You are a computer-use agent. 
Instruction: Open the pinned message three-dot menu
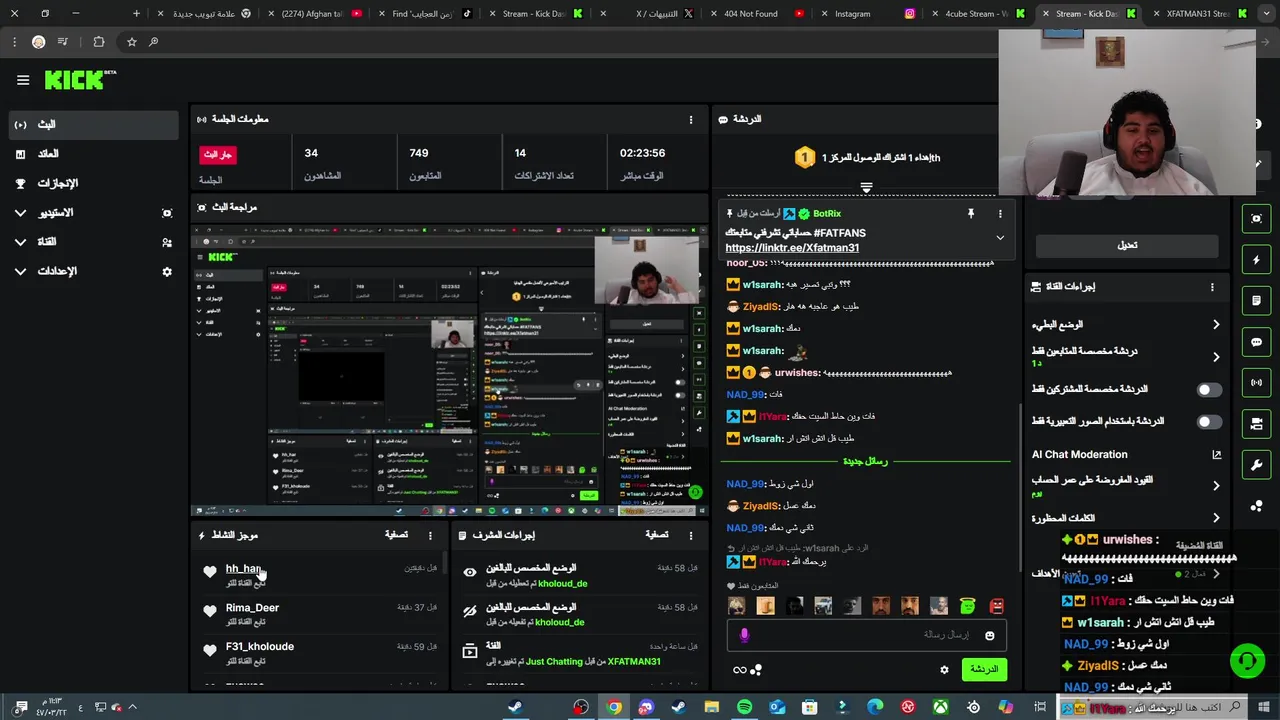click(999, 214)
